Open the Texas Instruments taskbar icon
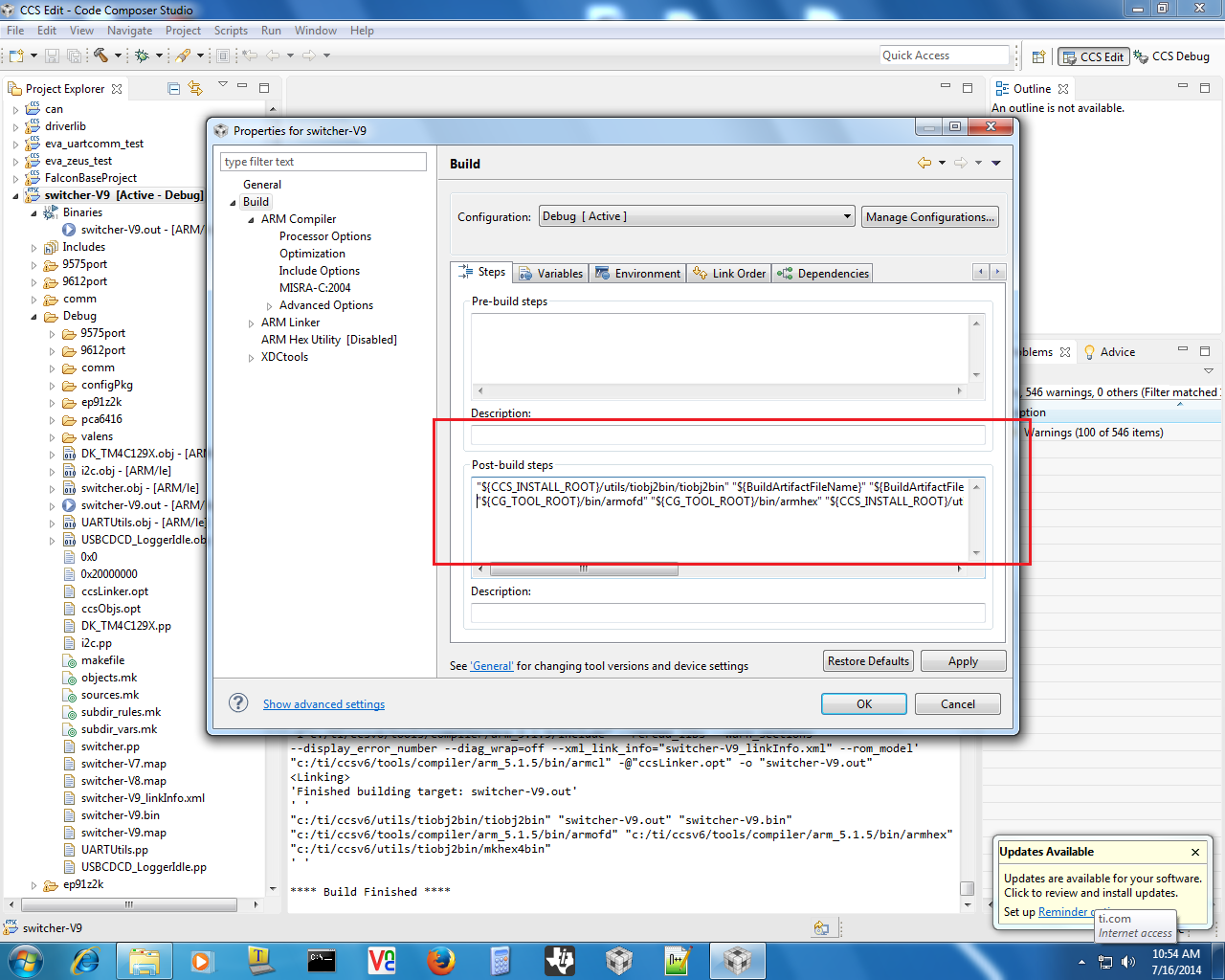 click(x=560, y=960)
